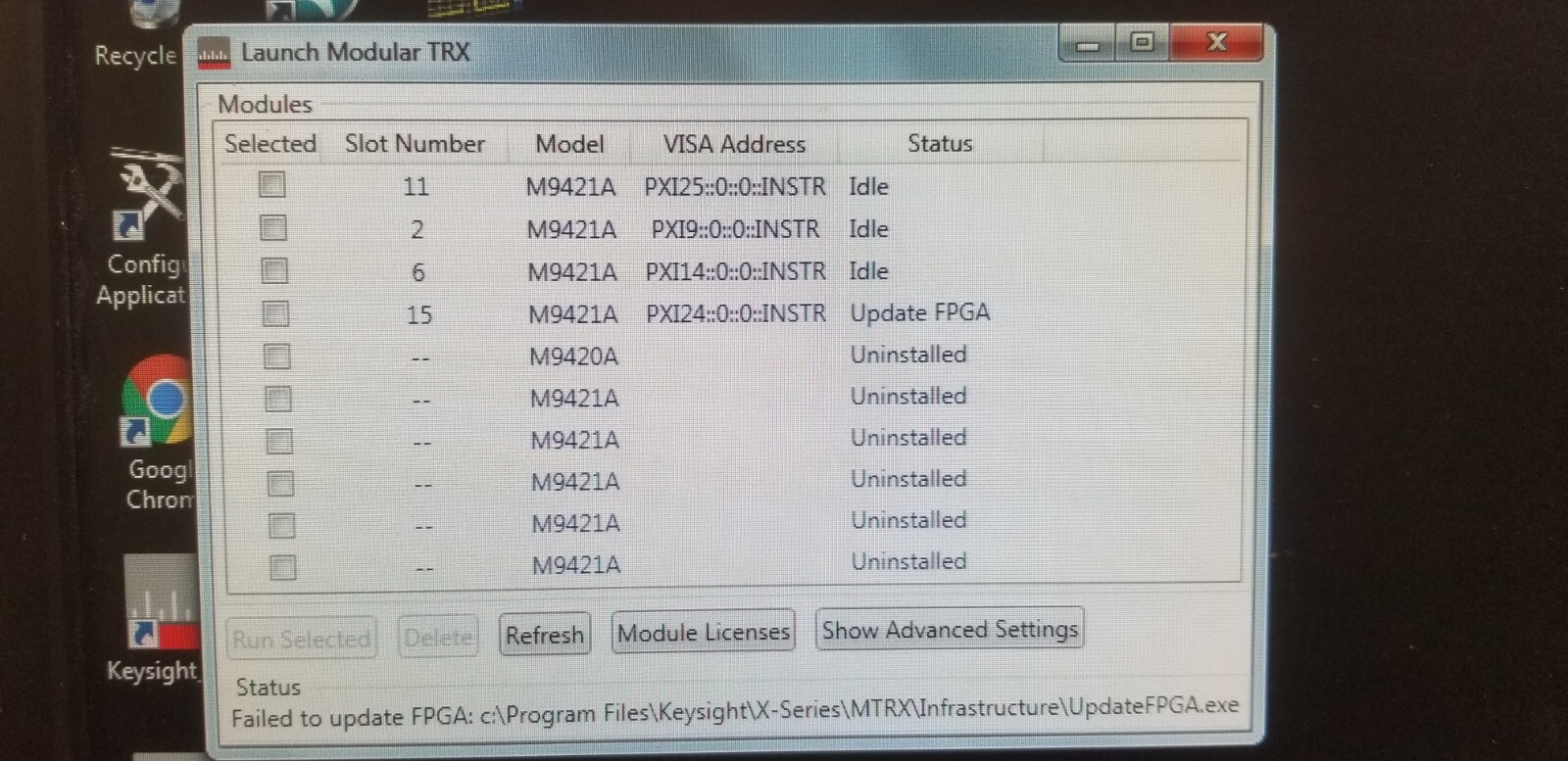The width and height of the screenshot is (1568, 761).
Task: Click the M9420A model cell
Action: coord(573,357)
